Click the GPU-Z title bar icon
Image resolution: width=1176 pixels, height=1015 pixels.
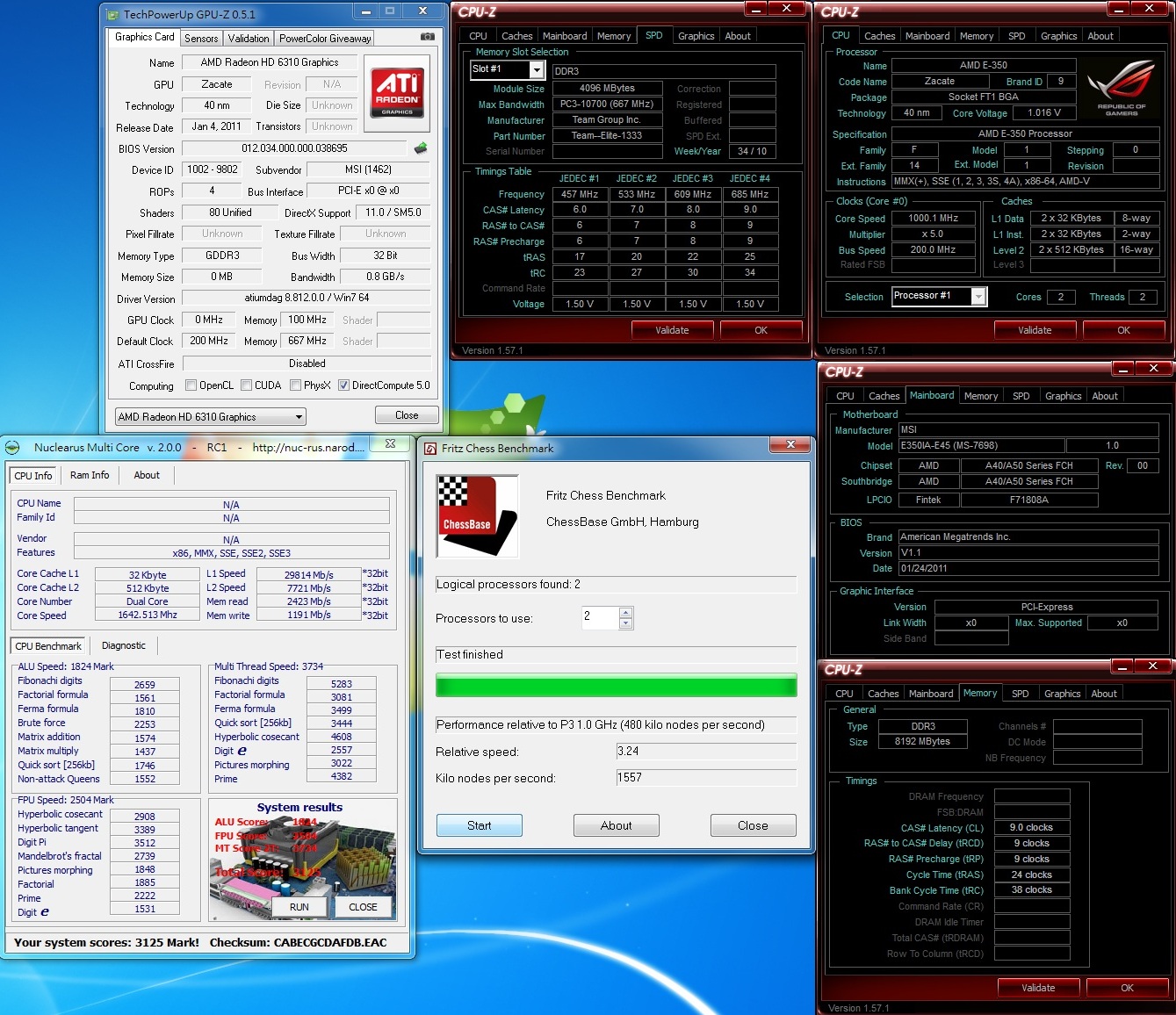pyautogui.click(x=112, y=14)
